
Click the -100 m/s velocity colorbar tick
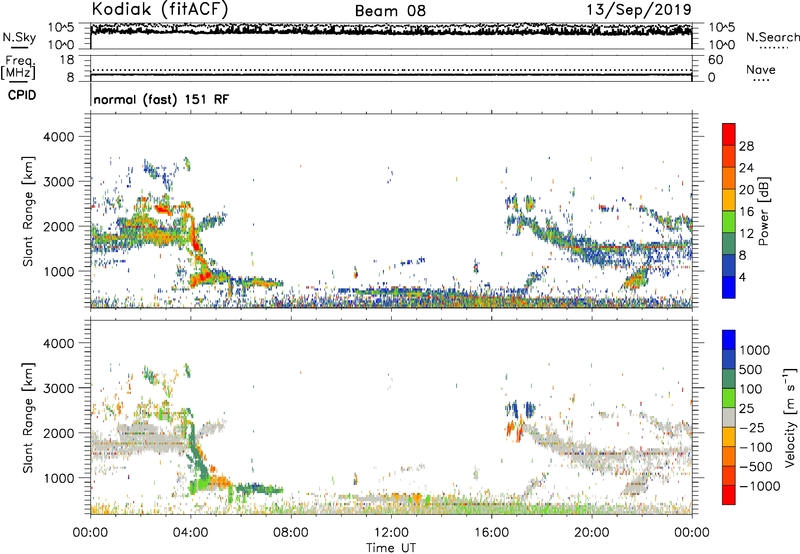click(x=756, y=447)
